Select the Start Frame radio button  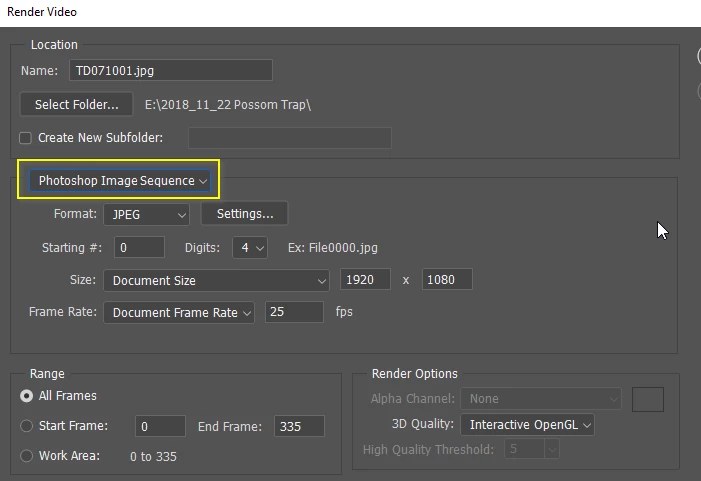(26, 426)
